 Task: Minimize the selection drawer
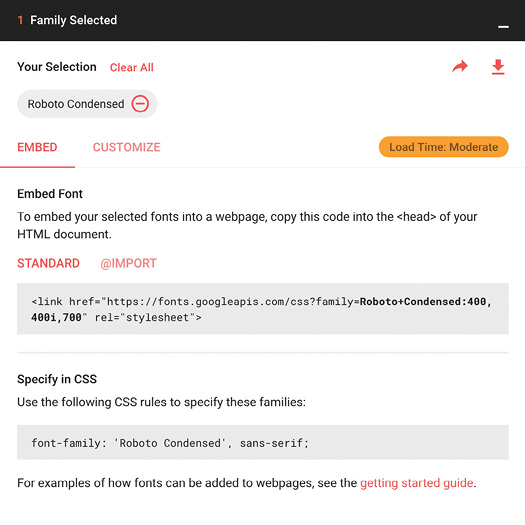[503, 27]
